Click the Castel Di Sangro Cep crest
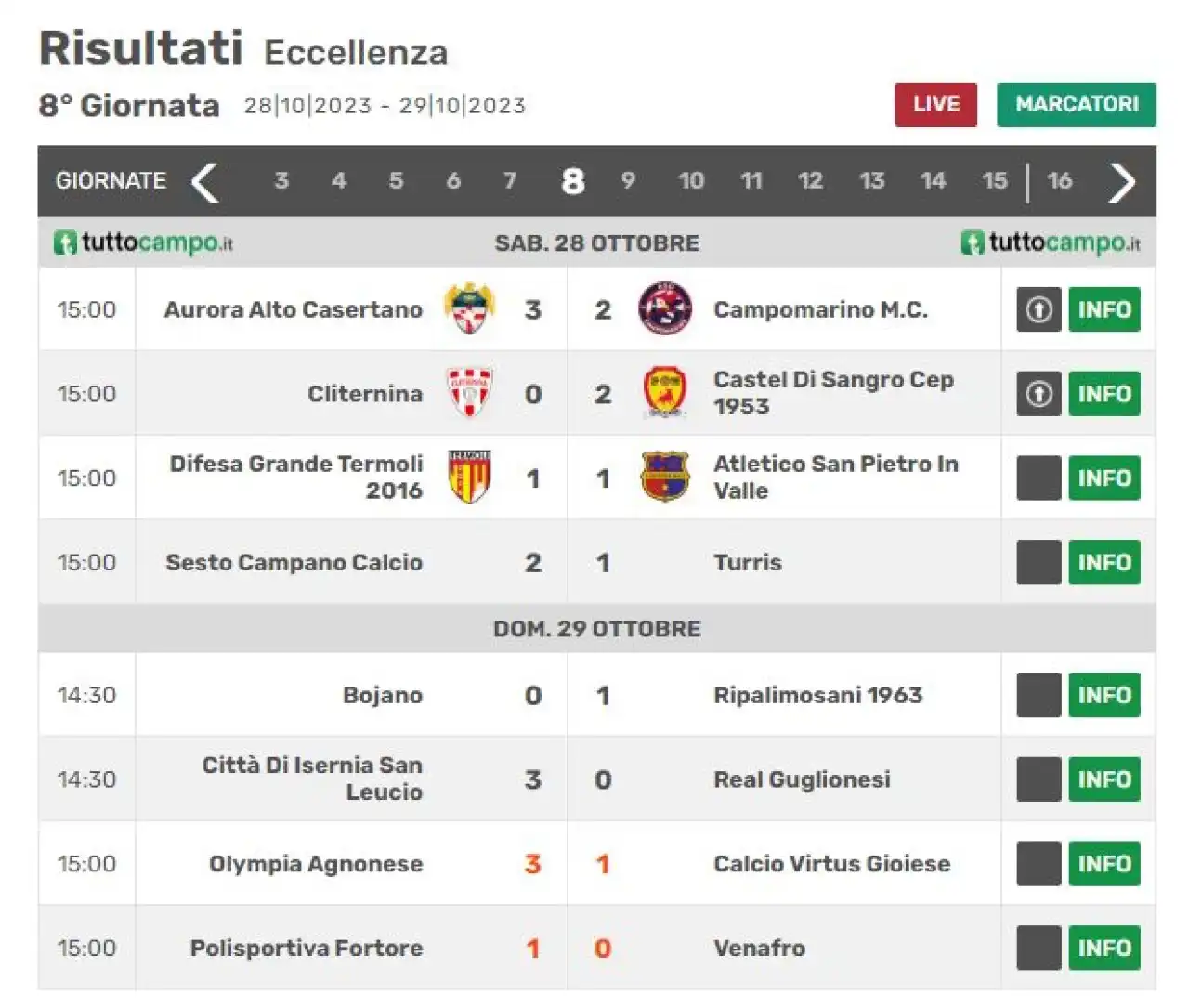The image size is (1189, 1008). (665, 393)
